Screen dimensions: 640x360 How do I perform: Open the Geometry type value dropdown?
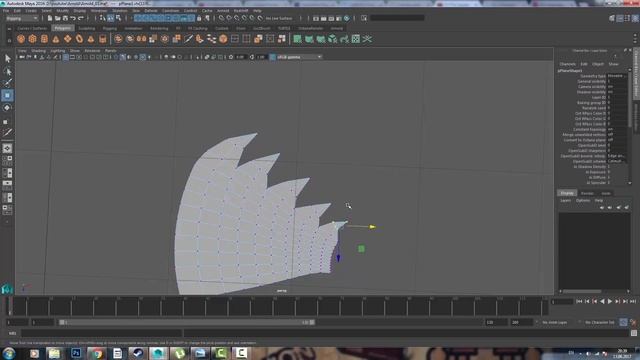coord(617,76)
